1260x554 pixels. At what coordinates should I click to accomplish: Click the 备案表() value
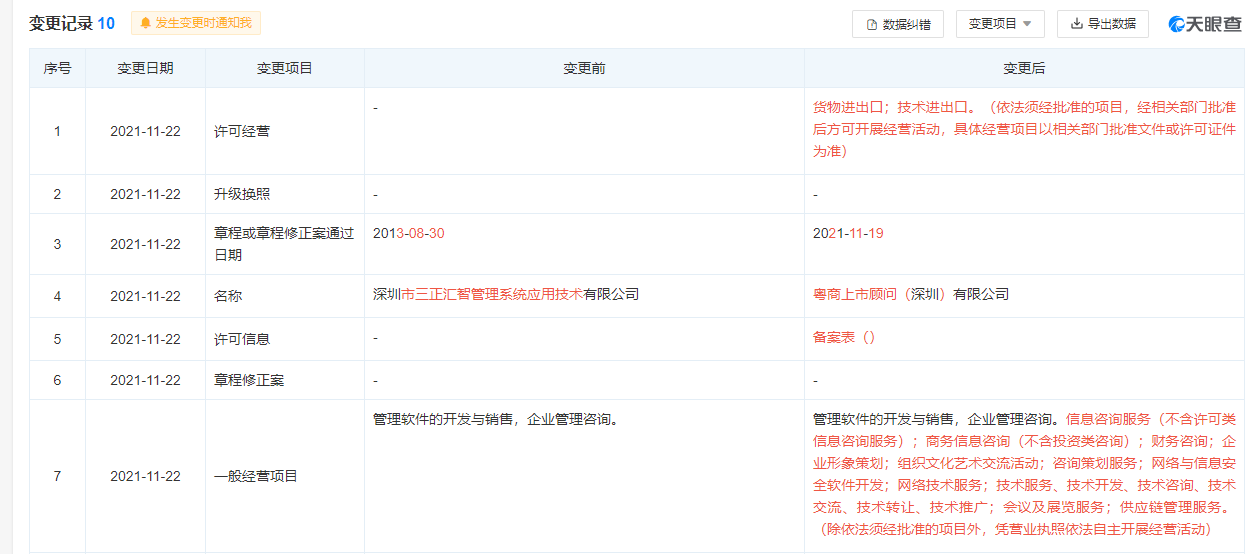pos(844,337)
